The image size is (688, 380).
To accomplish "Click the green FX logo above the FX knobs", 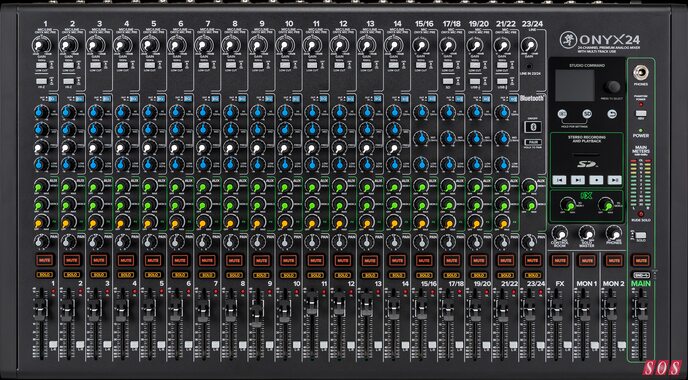I will coord(586,196).
